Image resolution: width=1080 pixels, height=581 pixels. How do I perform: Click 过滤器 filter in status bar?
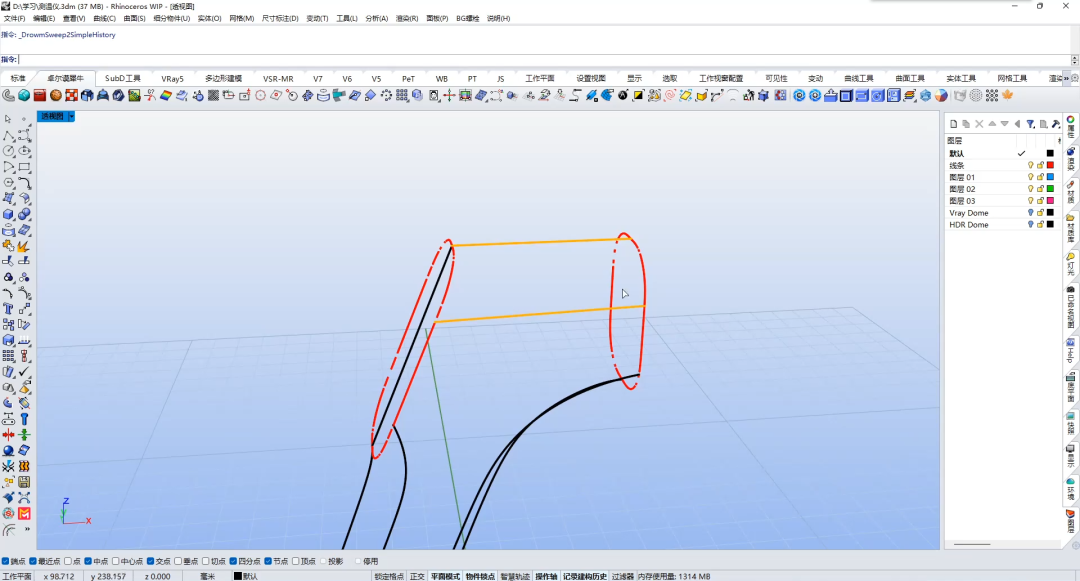click(x=623, y=577)
